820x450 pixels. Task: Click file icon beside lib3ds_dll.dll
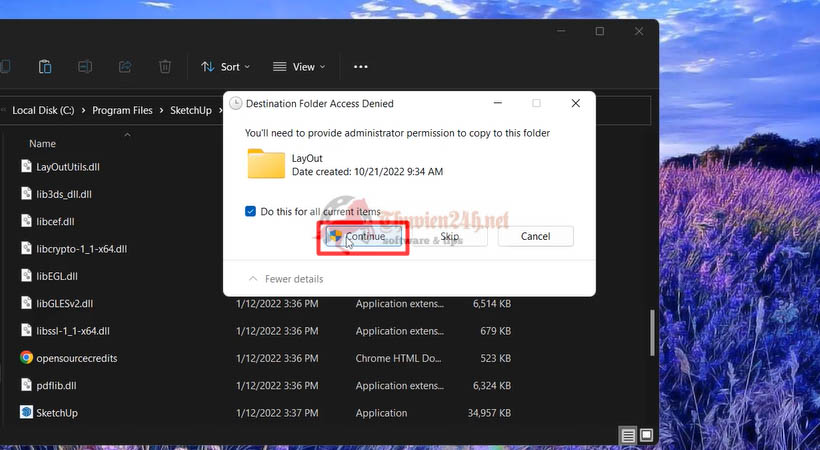coord(26,193)
